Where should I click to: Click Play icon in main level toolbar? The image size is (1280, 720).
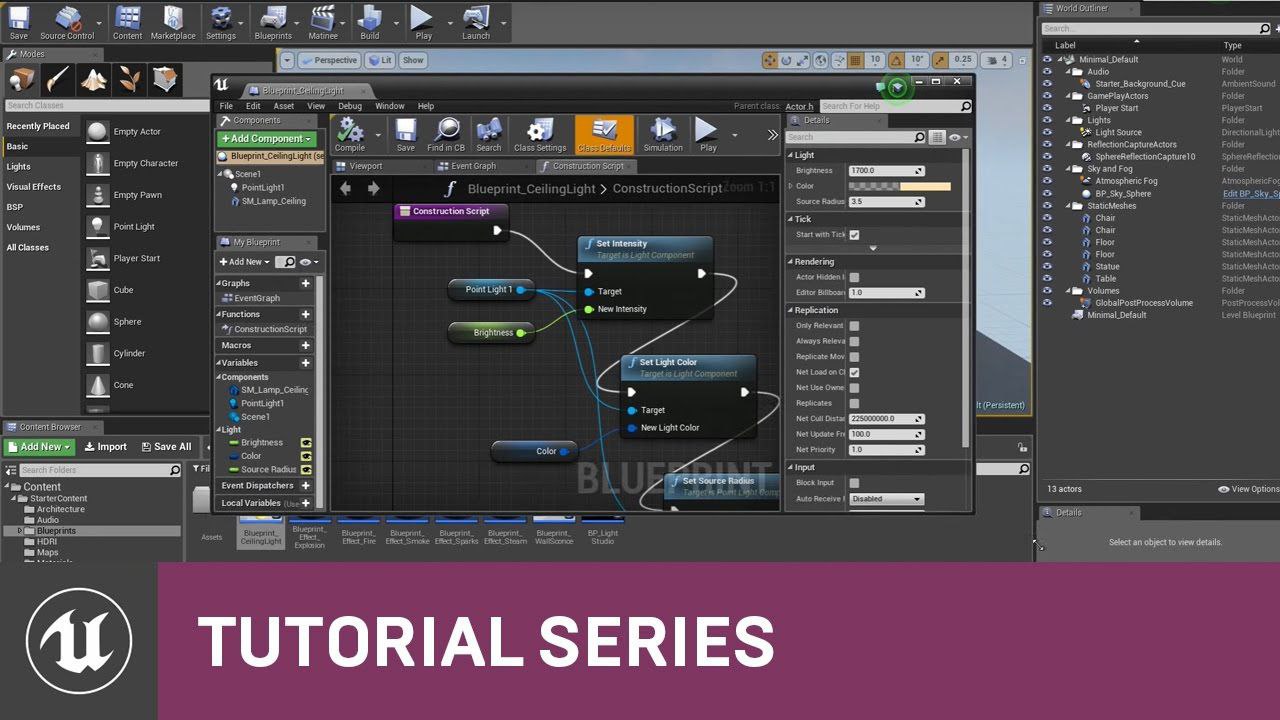pos(423,17)
